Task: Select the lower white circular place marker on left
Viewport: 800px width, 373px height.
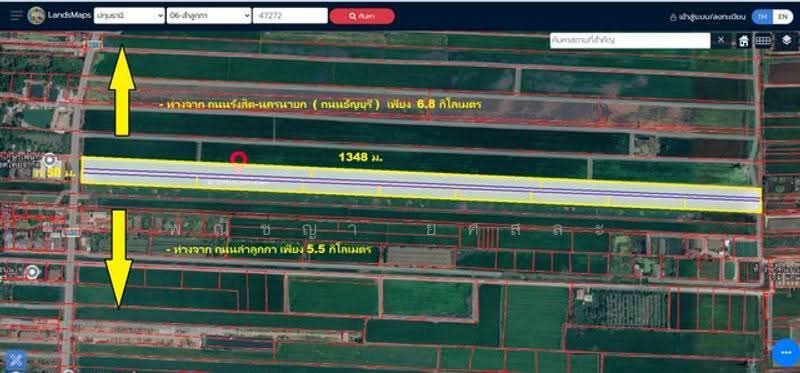Action: (x=32, y=272)
